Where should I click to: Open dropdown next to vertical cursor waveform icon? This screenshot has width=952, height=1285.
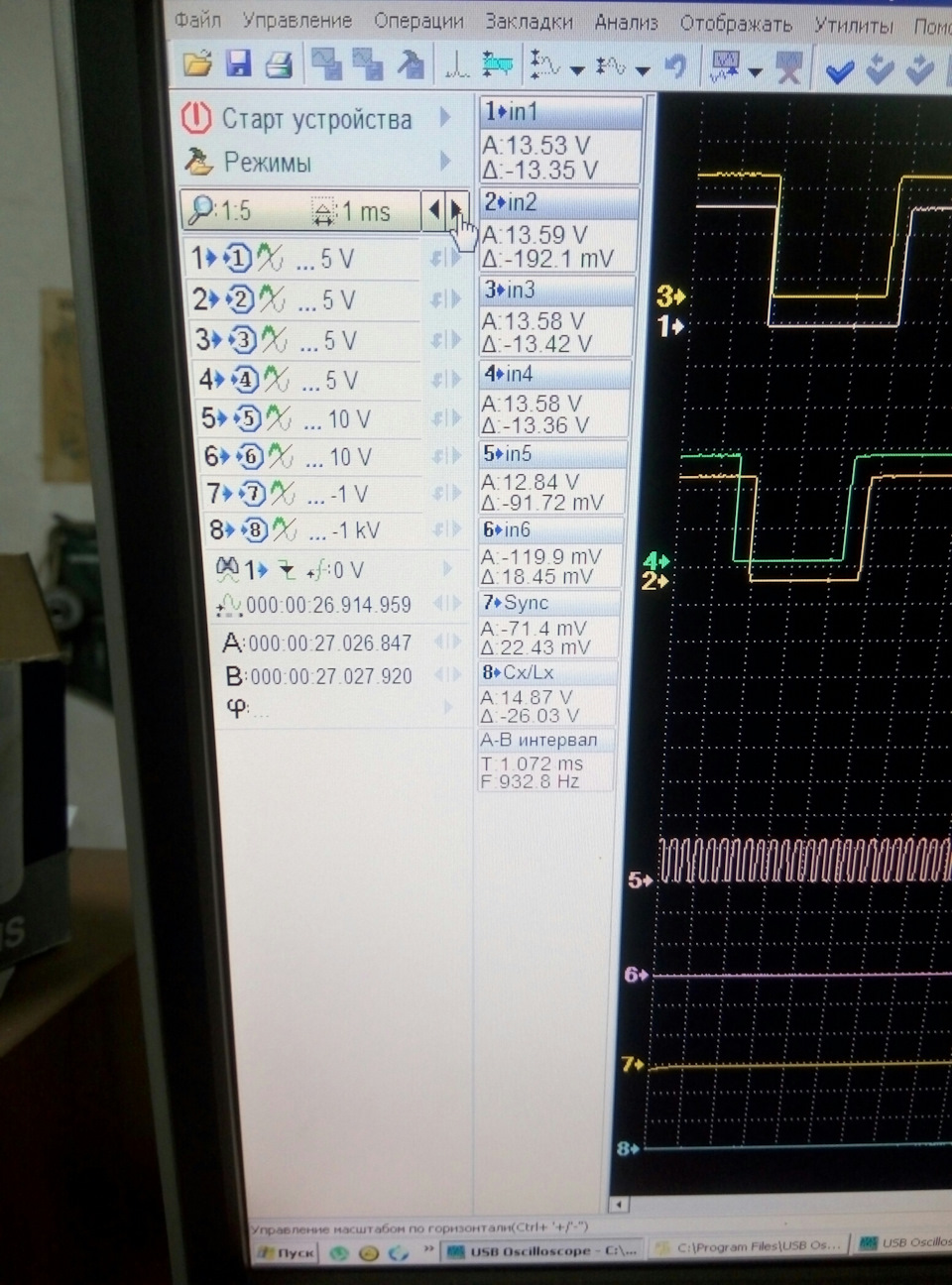576,69
